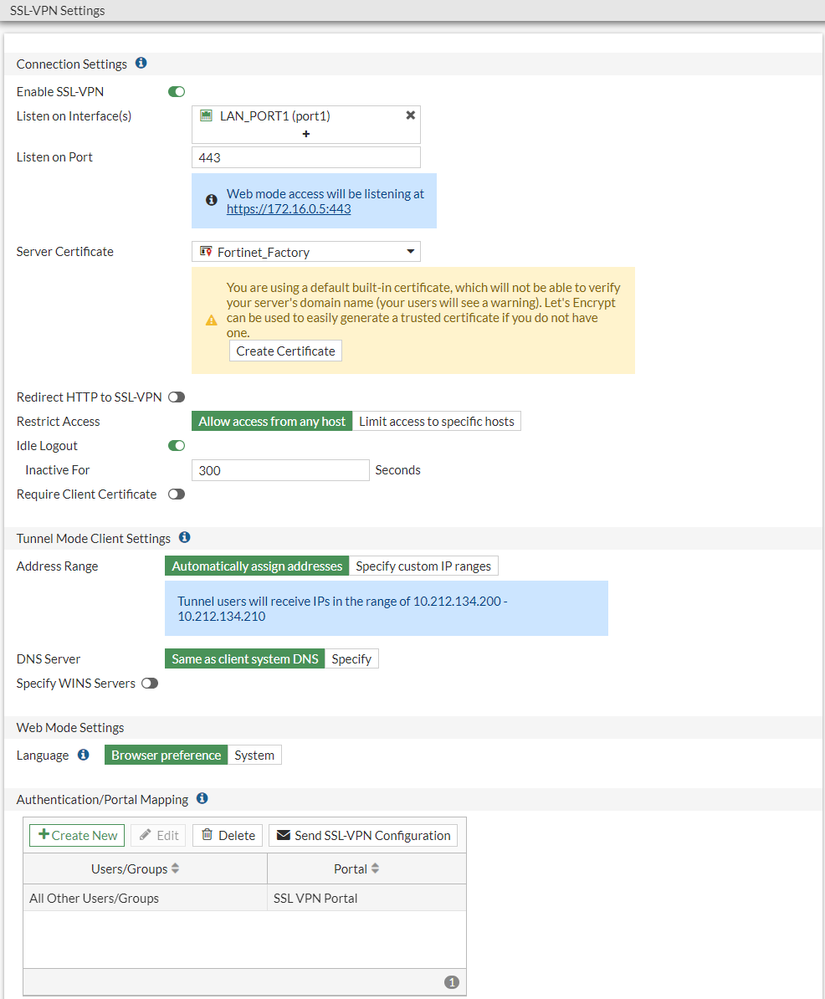Enable Redirect HTTP to SSL-VPN toggle
The height and width of the screenshot is (999, 825).
coord(177,397)
